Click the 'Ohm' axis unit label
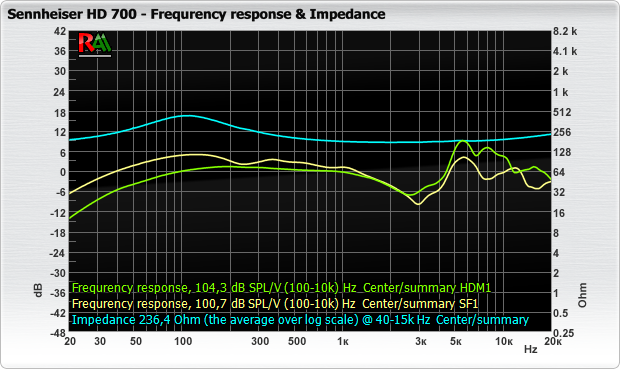This screenshot has width=620, height=369. point(582,295)
